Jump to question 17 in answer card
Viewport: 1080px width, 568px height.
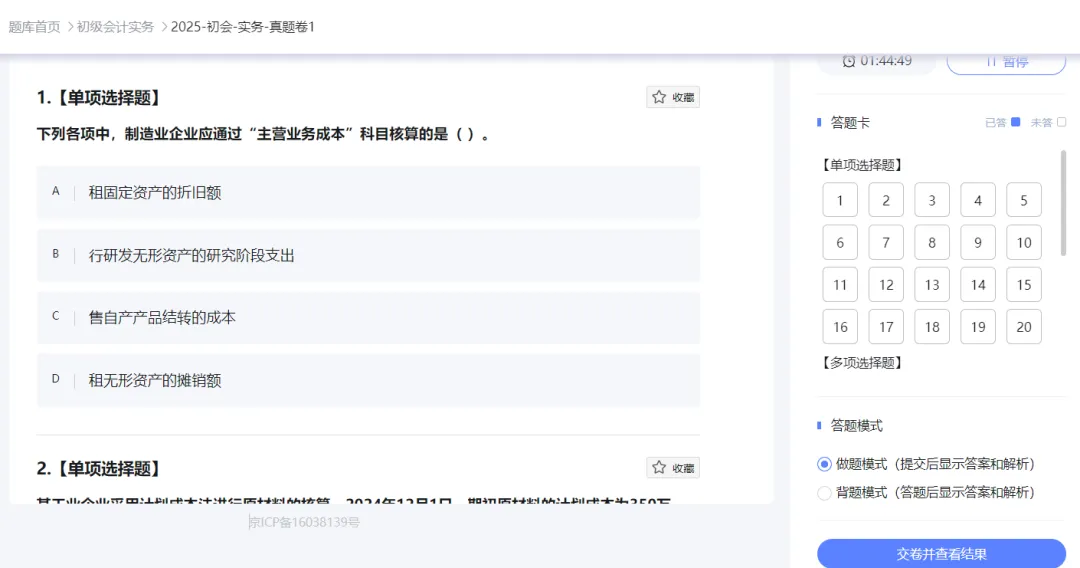tap(886, 326)
